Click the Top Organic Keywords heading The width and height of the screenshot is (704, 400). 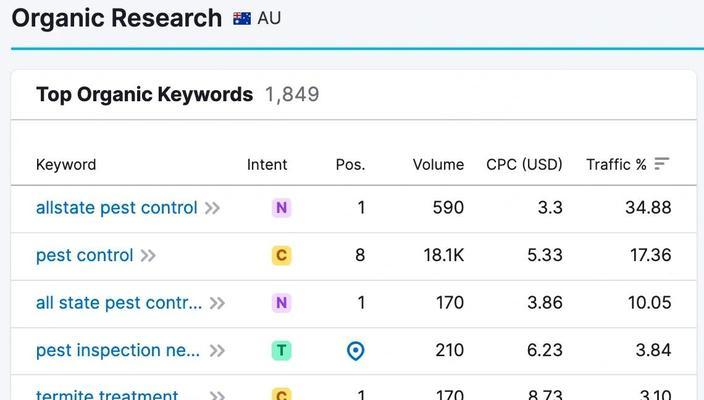click(144, 94)
